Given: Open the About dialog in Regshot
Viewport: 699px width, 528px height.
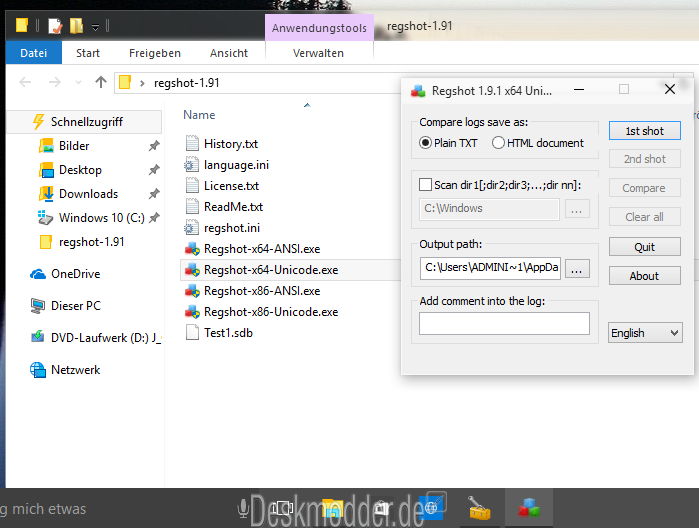Looking at the screenshot, I should (645, 276).
